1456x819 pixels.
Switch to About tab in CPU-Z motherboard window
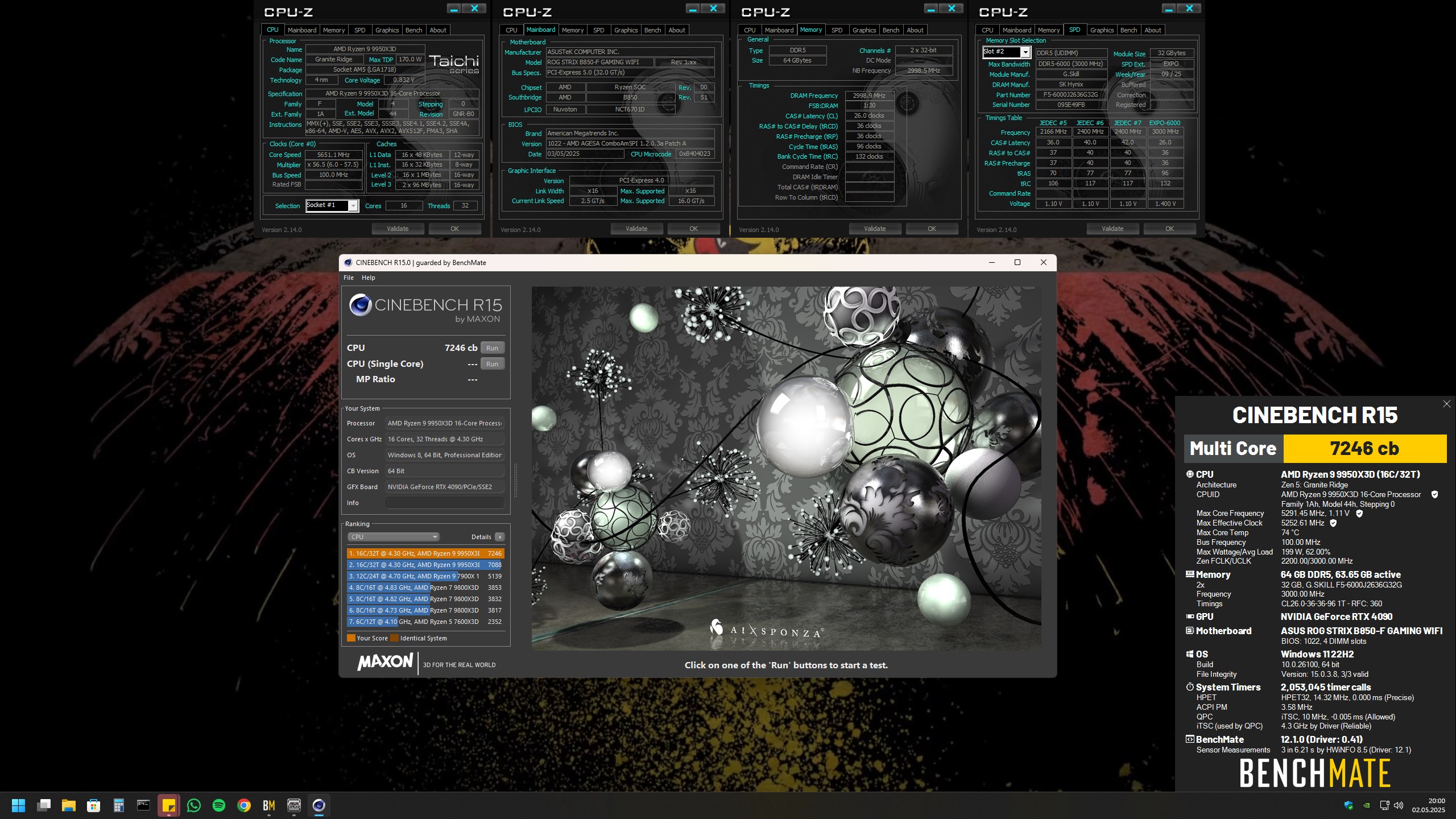click(676, 30)
